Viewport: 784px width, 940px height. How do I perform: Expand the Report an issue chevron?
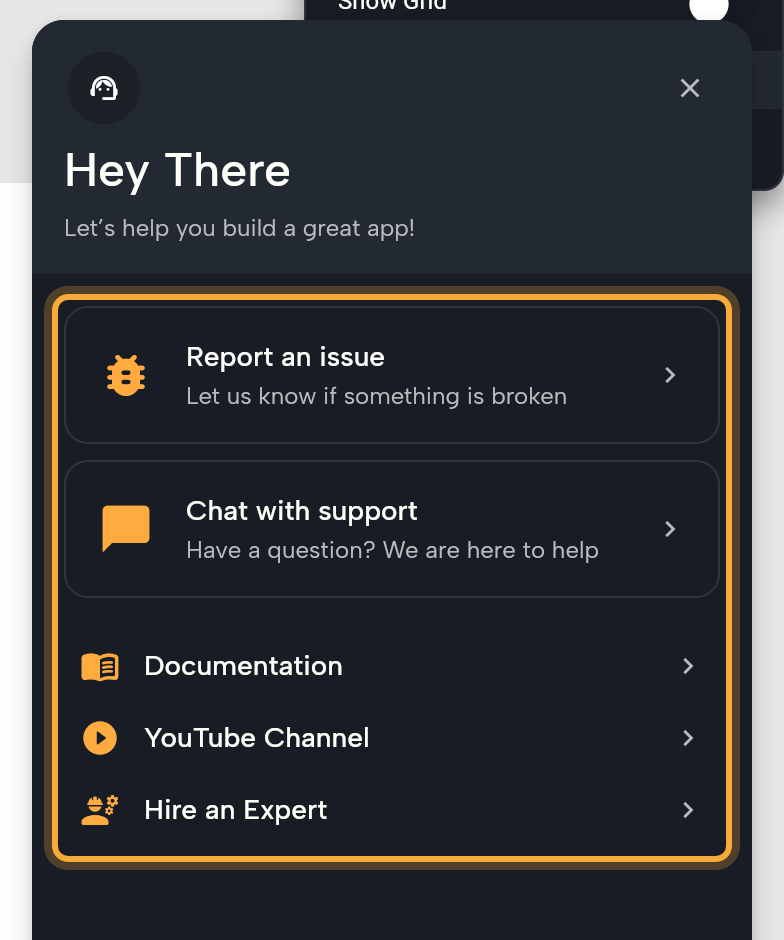[670, 375]
